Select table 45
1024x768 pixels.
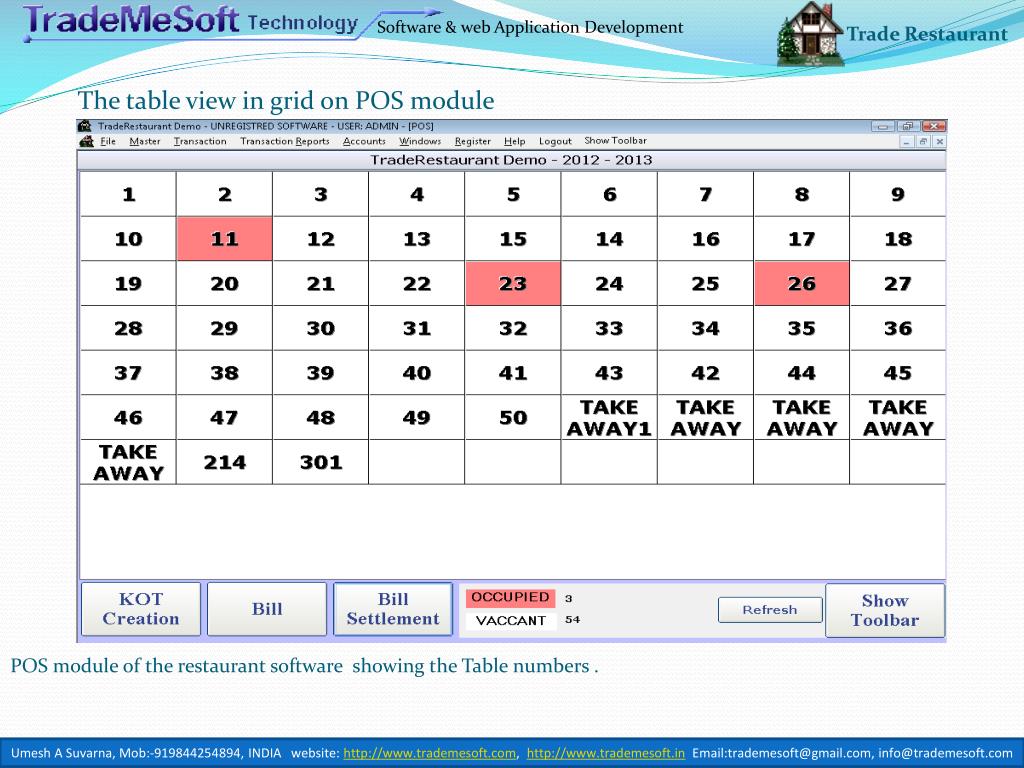897,373
